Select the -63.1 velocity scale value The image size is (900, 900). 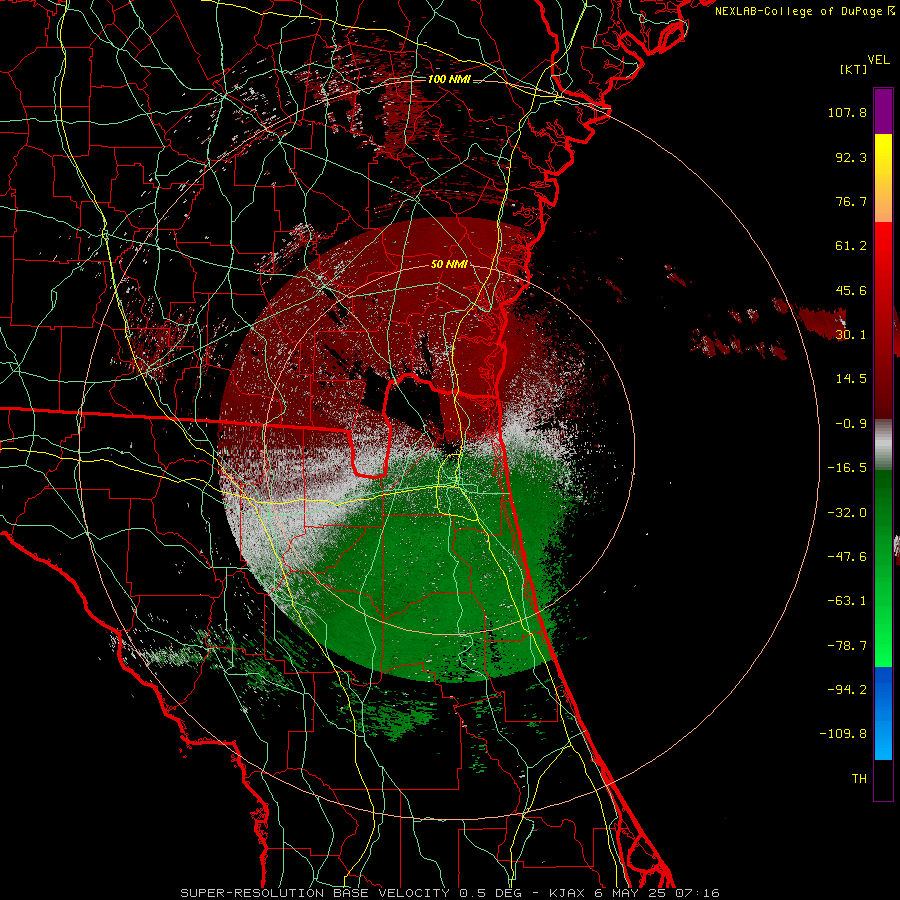847,601
